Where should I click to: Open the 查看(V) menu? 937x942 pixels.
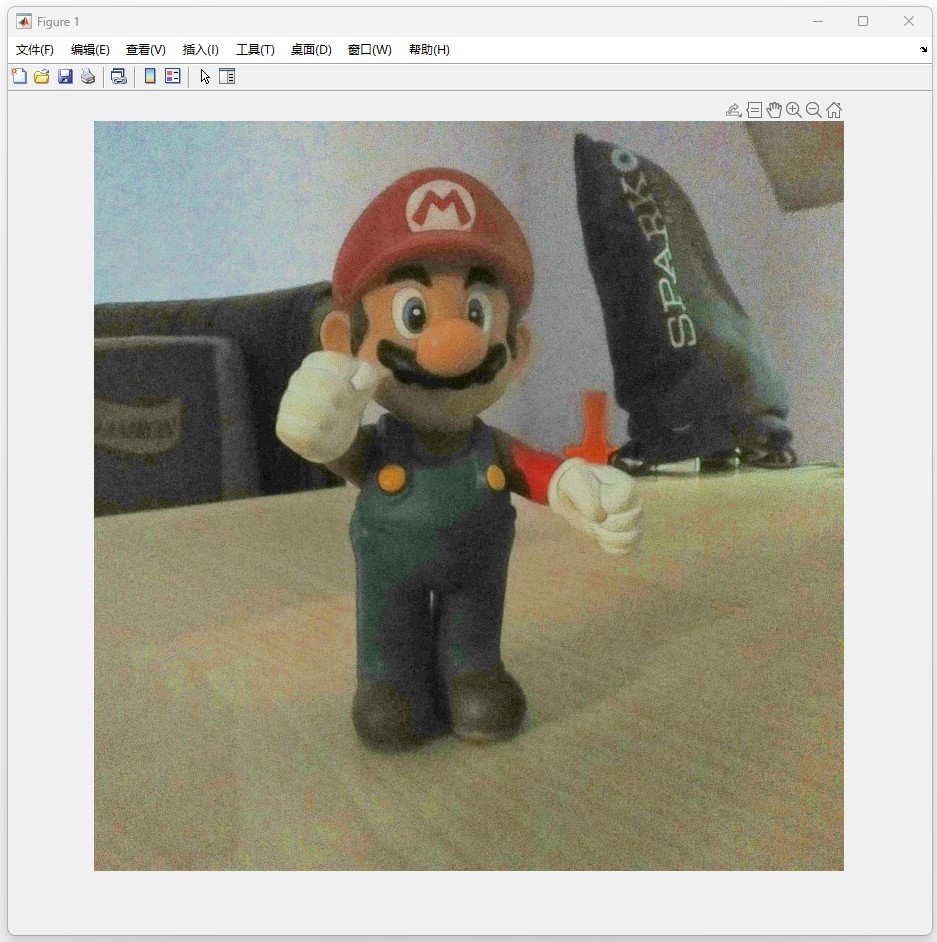pyautogui.click(x=146, y=50)
